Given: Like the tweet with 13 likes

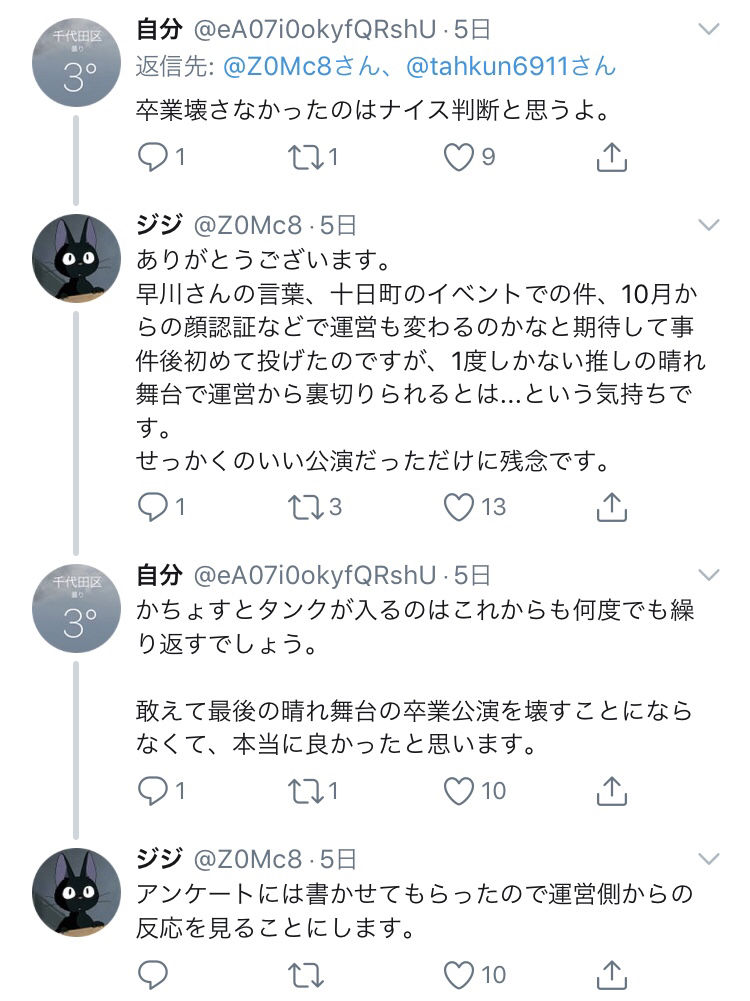Looking at the screenshot, I should point(458,508).
